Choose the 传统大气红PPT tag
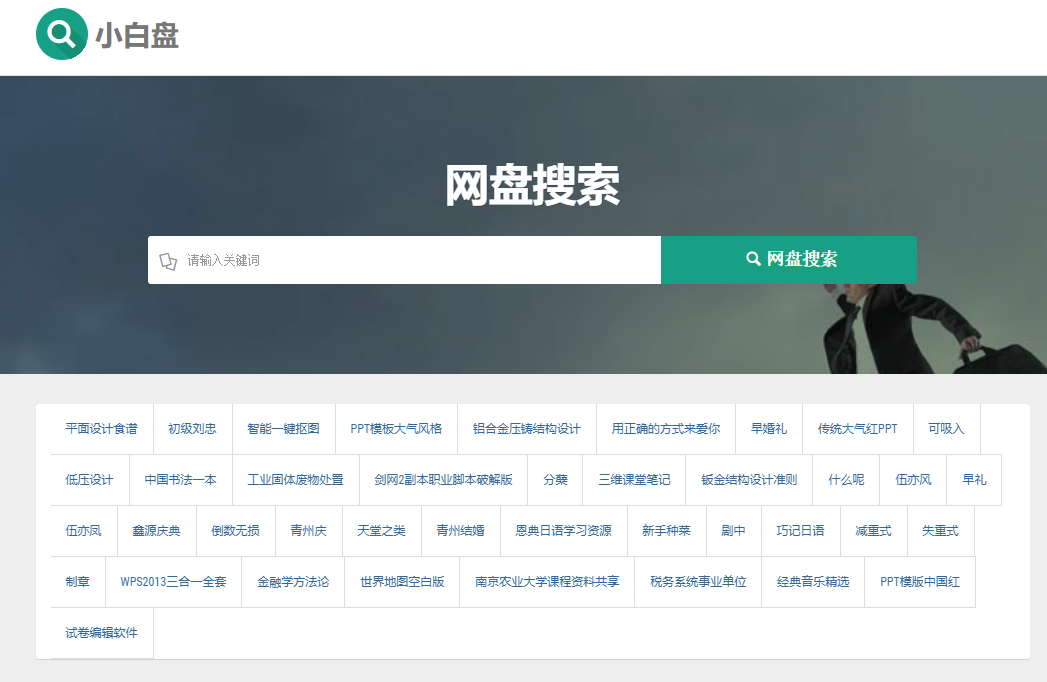Image resolution: width=1047 pixels, height=682 pixels. coord(857,429)
